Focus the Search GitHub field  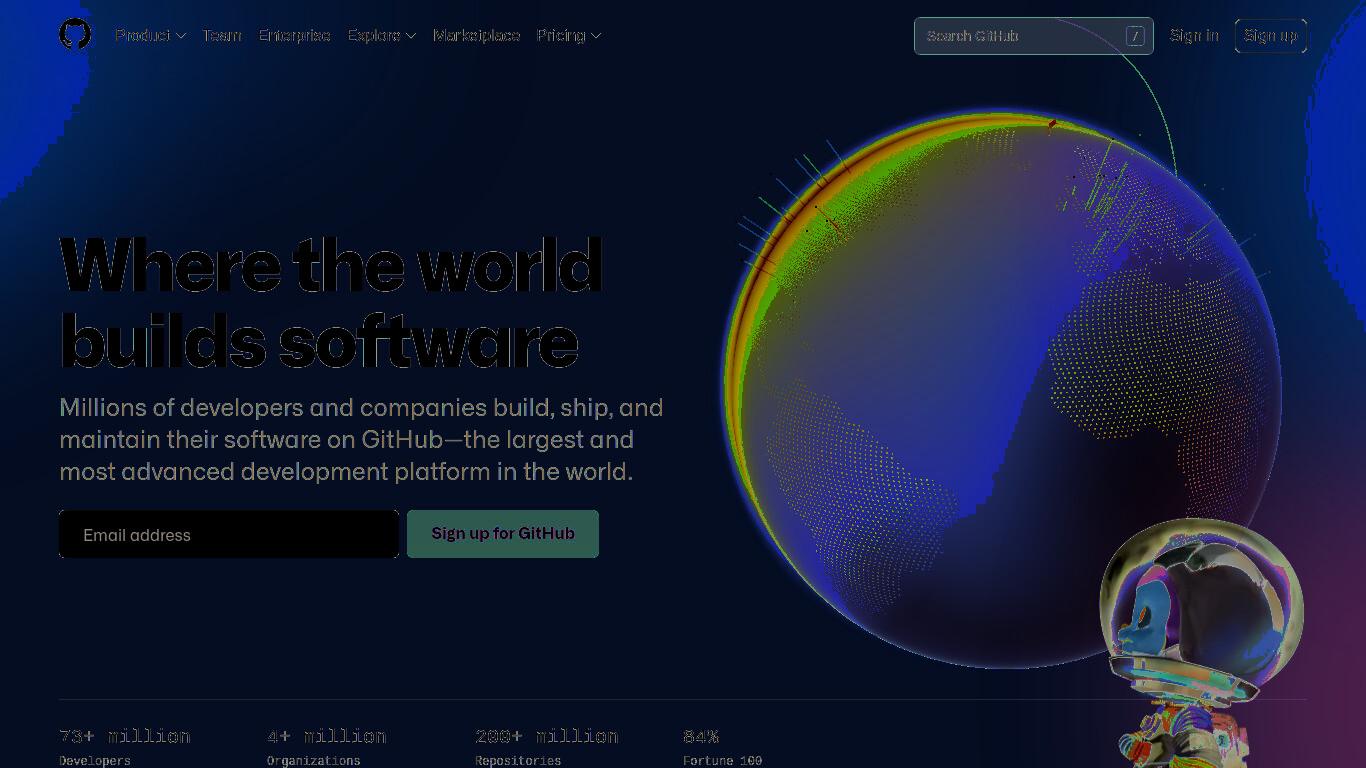[x=1033, y=36]
